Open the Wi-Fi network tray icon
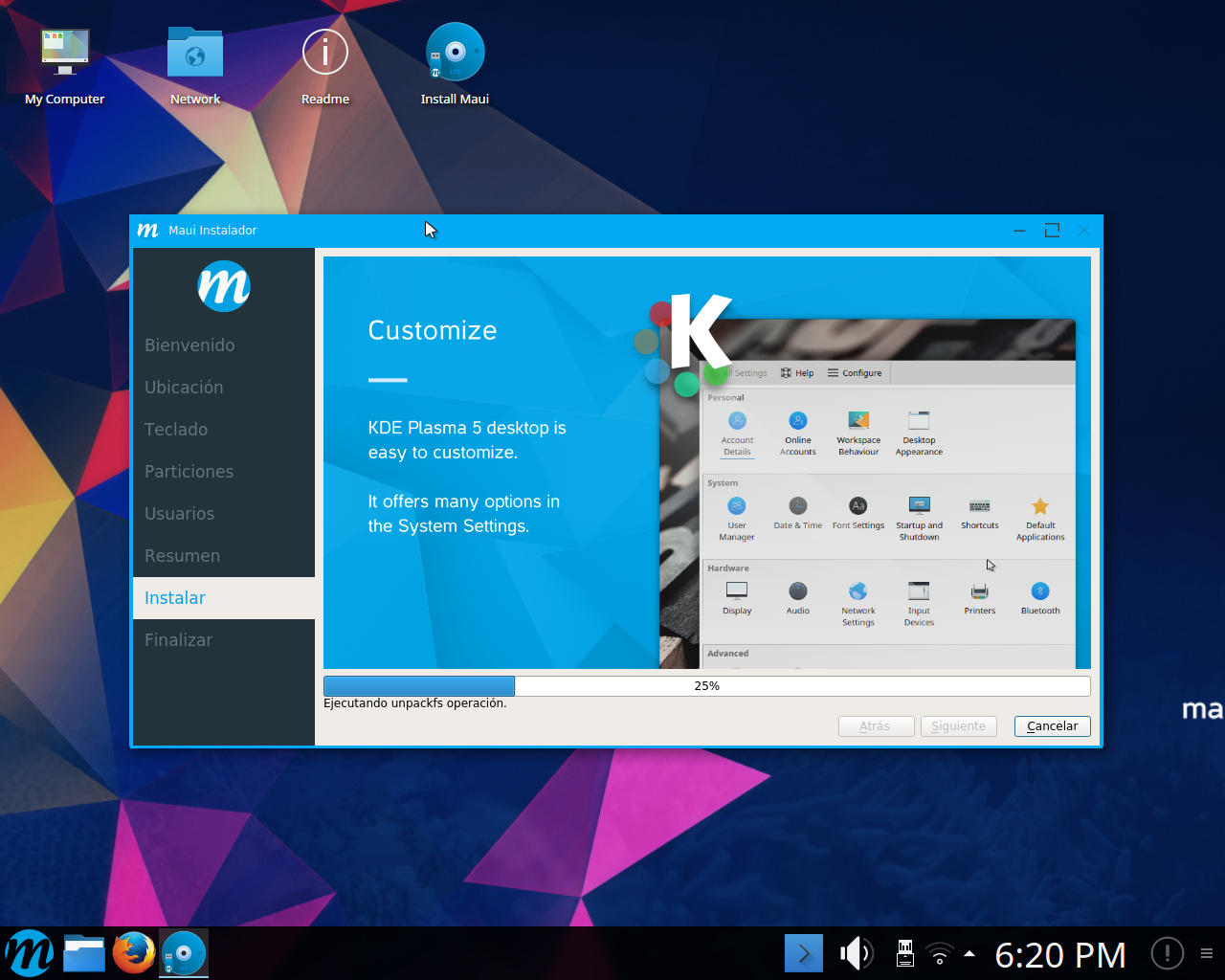This screenshot has width=1225, height=980. [x=941, y=954]
